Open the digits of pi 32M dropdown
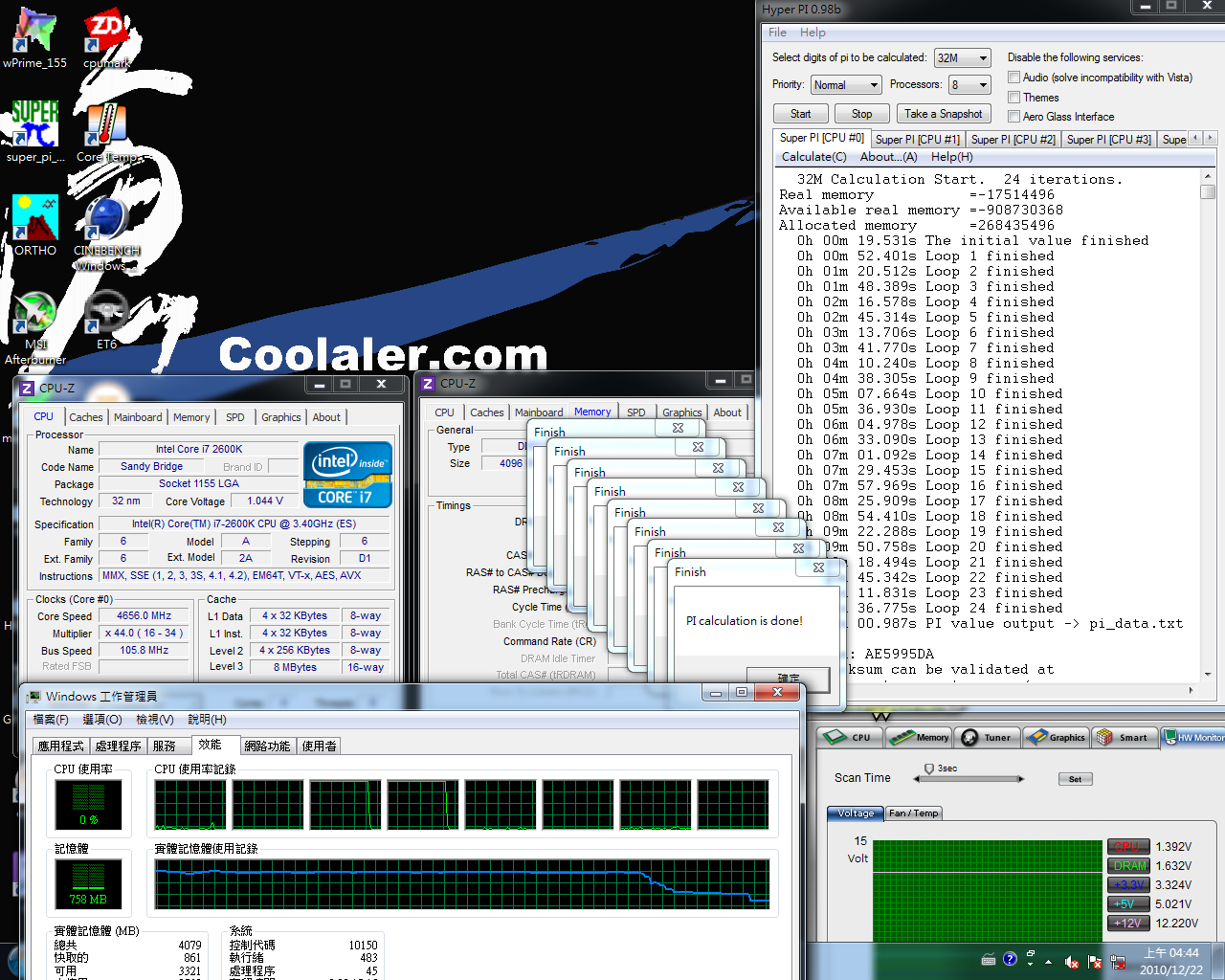 [962, 58]
